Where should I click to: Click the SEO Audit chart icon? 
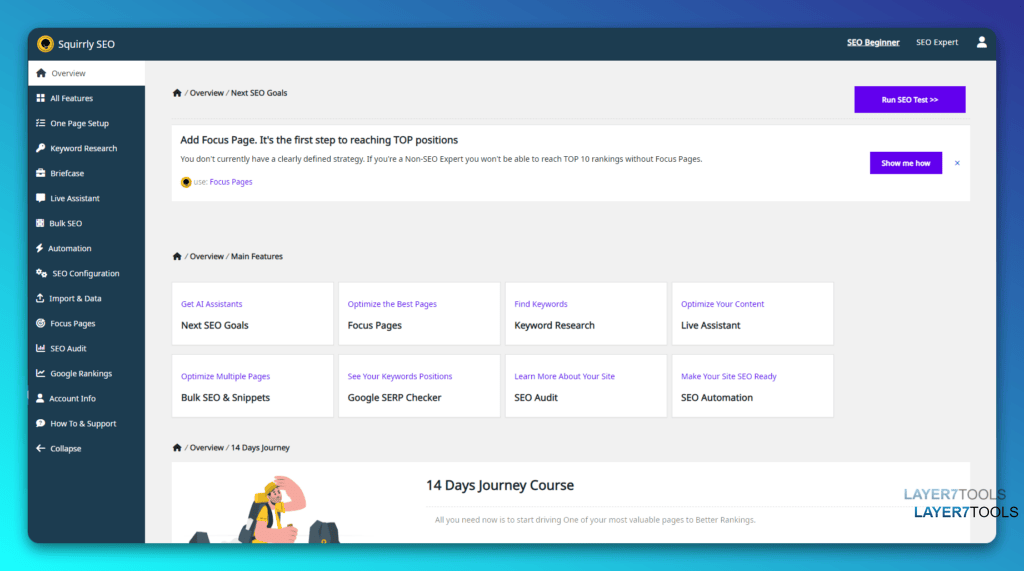tap(40, 348)
